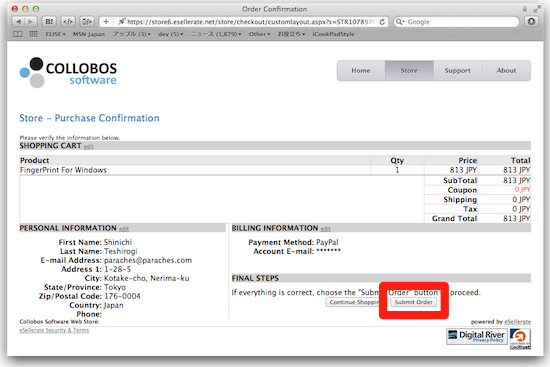The height and width of the screenshot is (367, 550).
Task: Reload the page with the refresh icon
Action: coord(382,22)
